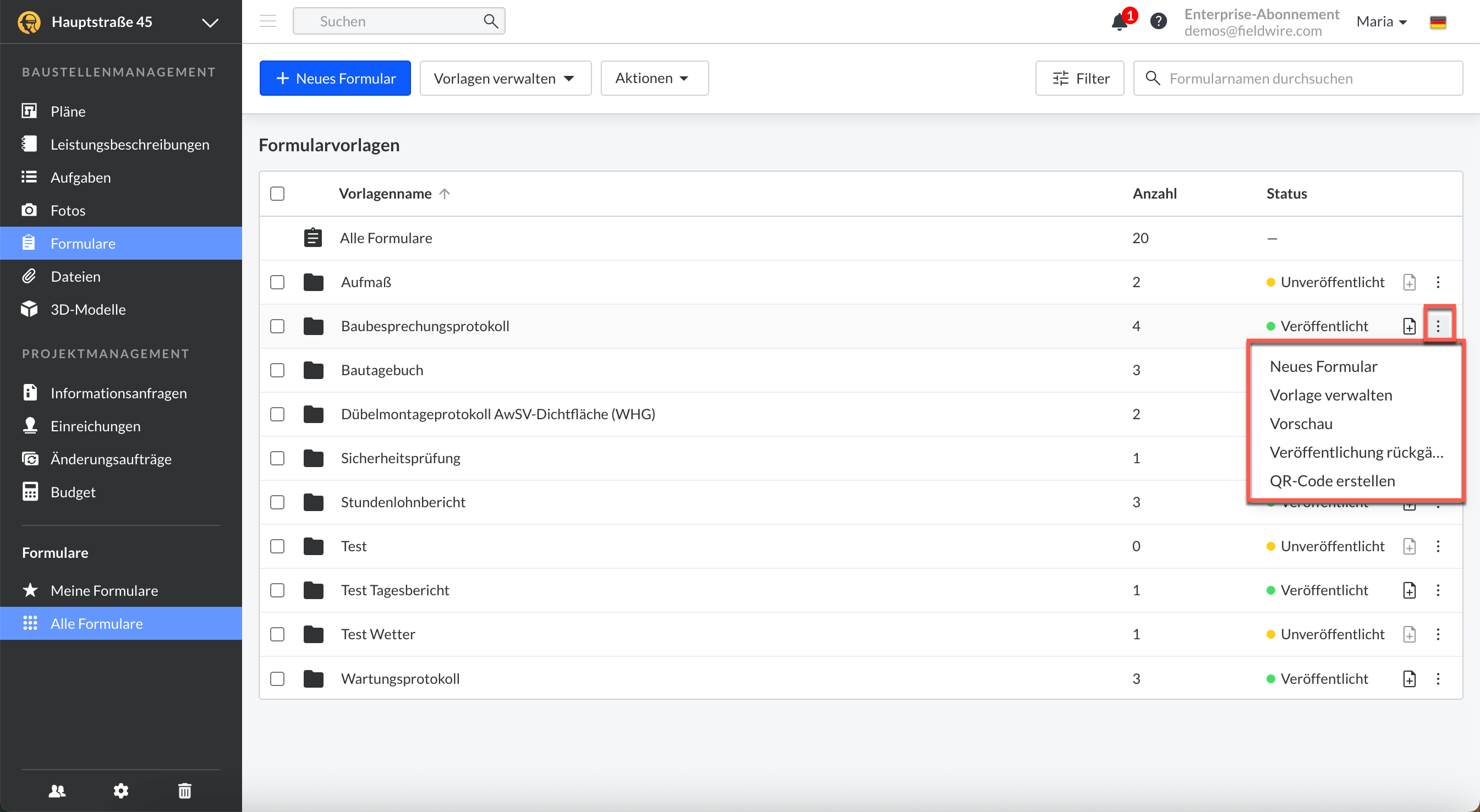Open the notifications bell icon
The height and width of the screenshot is (812, 1480).
click(1119, 22)
